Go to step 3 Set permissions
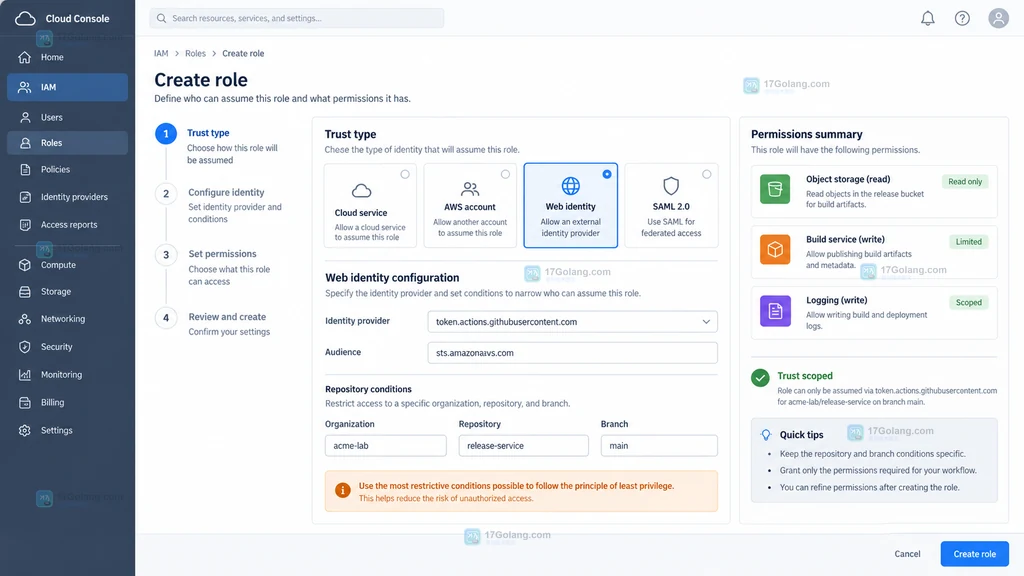Viewport: 1024px width, 576px height. 166,255
